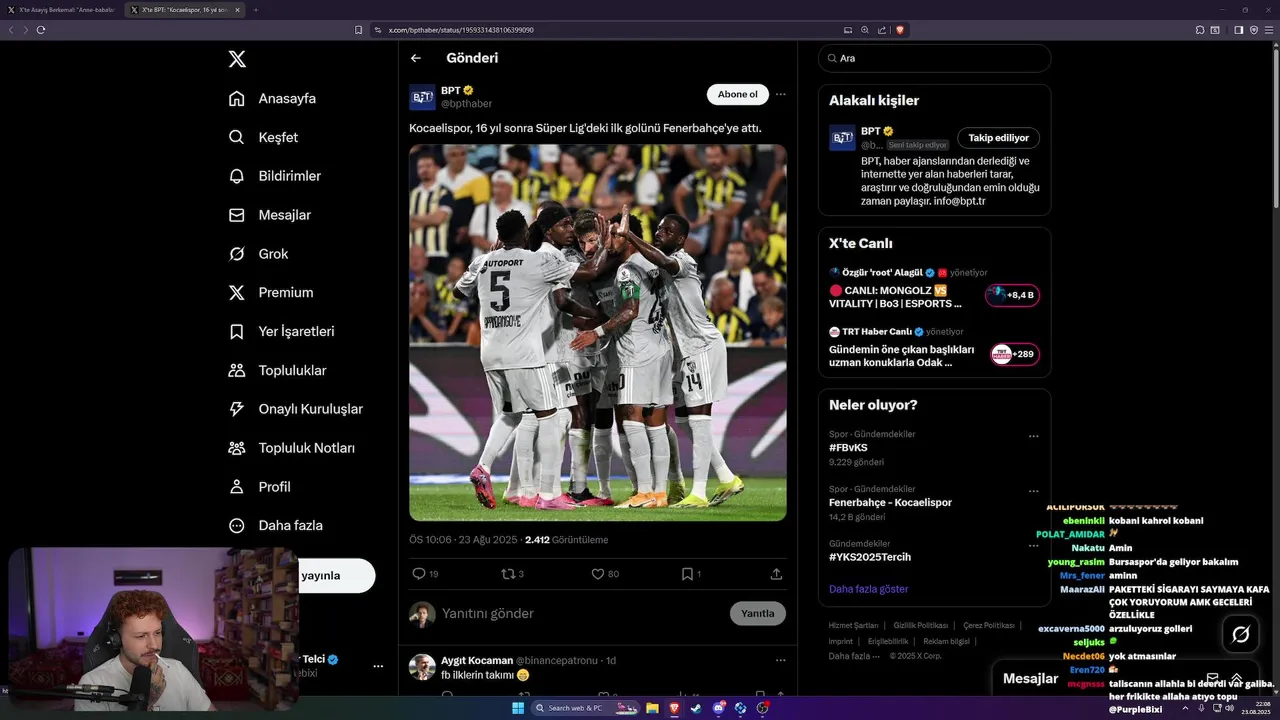The width and height of the screenshot is (1280, 720).
Task: Open Grok from sidebar
Action: [258, 254]
